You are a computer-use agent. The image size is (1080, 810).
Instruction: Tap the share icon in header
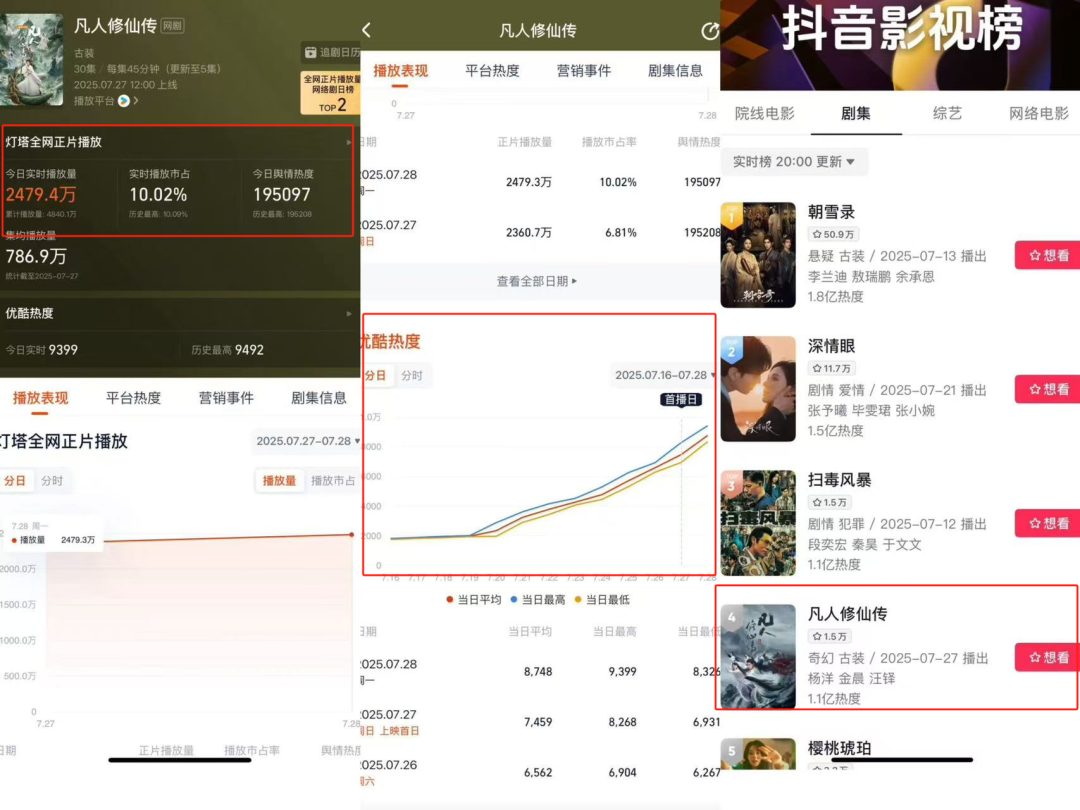(710, 31)
